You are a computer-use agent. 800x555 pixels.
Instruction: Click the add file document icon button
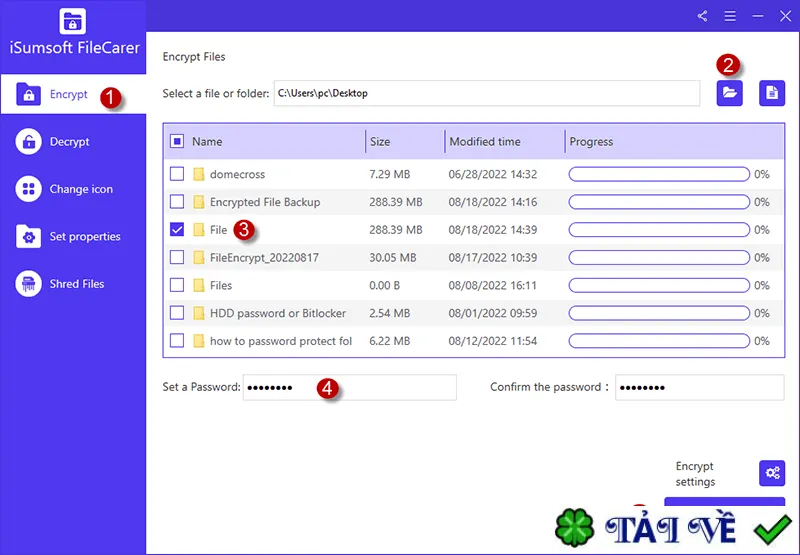click(x=772, y=93)
